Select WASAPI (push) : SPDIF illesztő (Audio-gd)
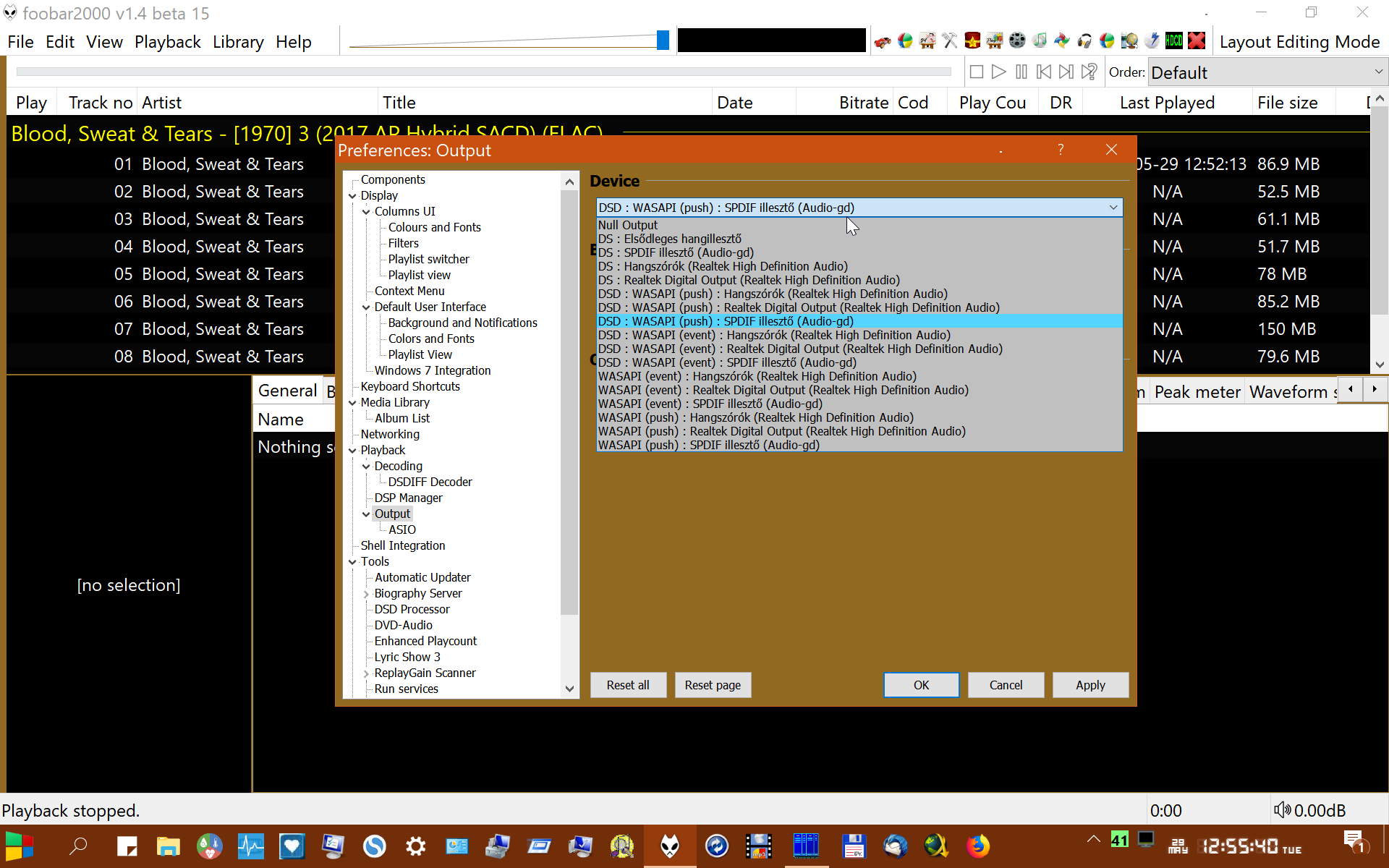Image resolution: width=1389 pixels, height=868 pixels. pyautogui.click(x=859, y=445)
